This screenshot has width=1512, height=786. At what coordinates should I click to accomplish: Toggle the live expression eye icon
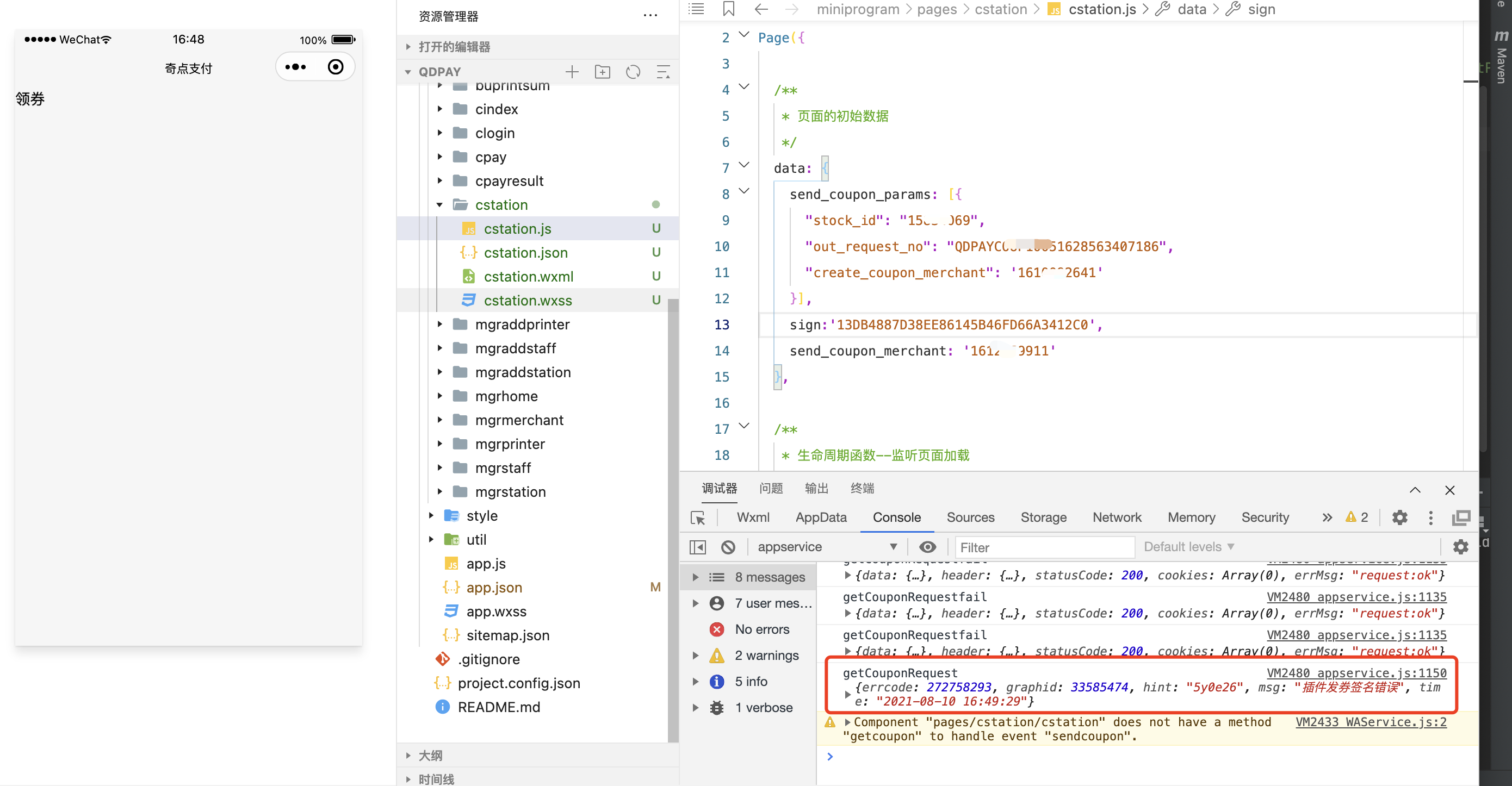point(927,547)
